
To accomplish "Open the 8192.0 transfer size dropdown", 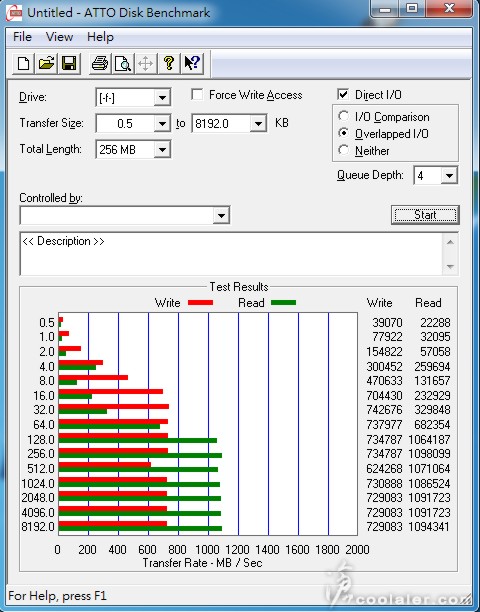I will tap(258, 124).
